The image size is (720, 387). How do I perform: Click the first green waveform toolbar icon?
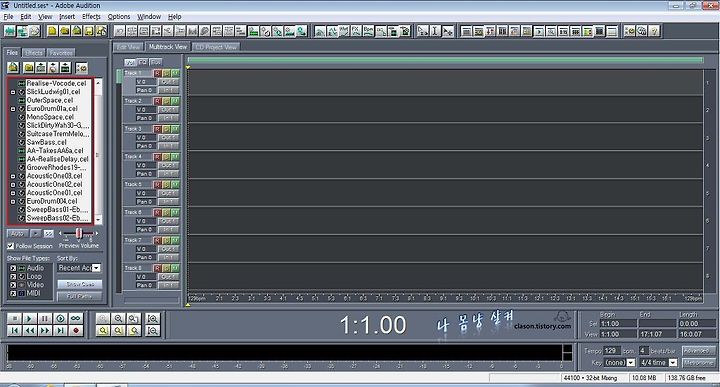pos(10,31)
